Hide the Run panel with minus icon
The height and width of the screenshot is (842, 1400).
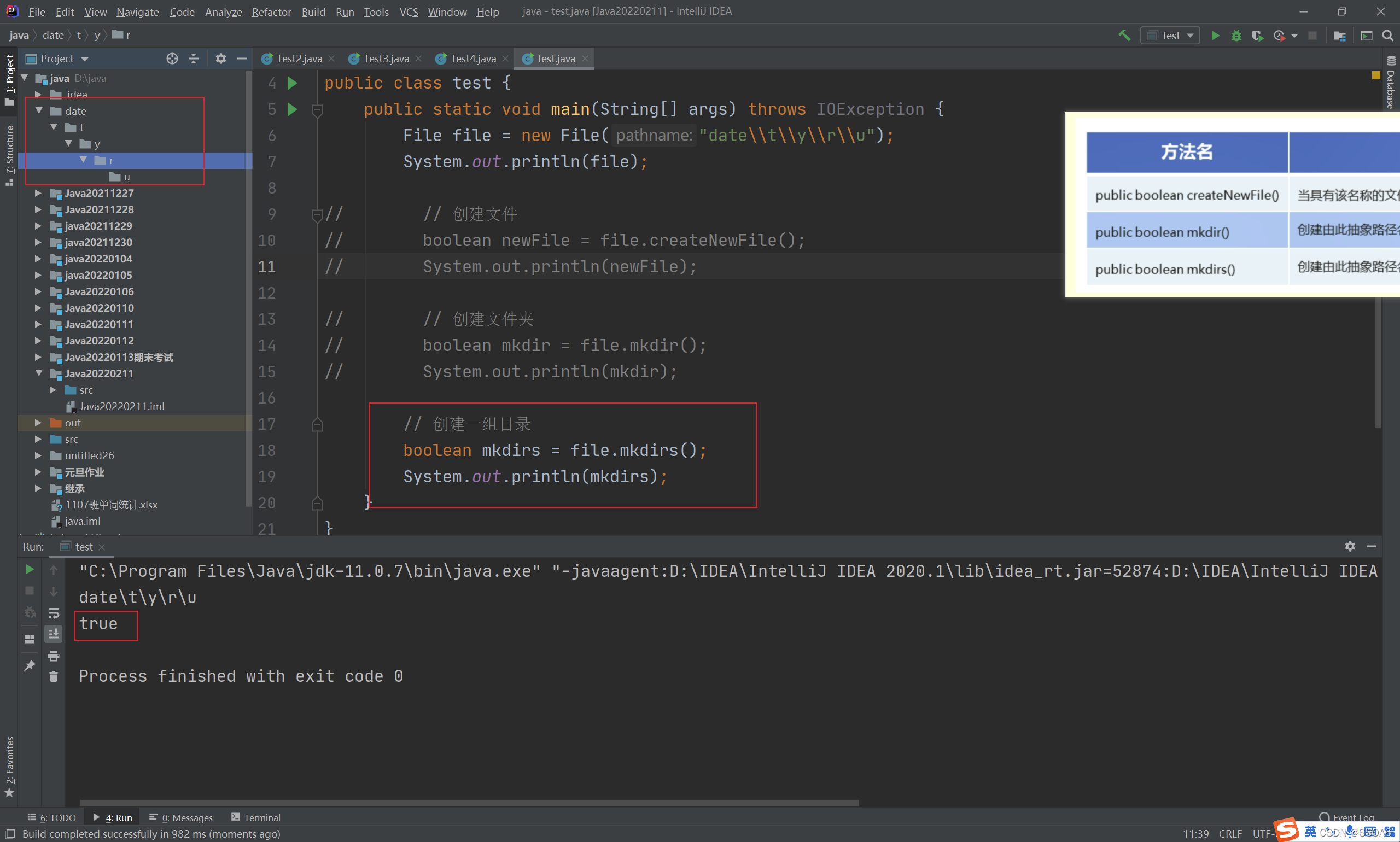click(1372, 546)
